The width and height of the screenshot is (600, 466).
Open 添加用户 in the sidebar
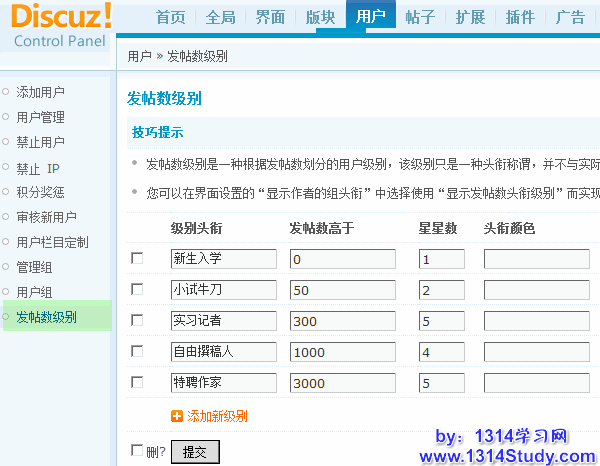[41, 92]
